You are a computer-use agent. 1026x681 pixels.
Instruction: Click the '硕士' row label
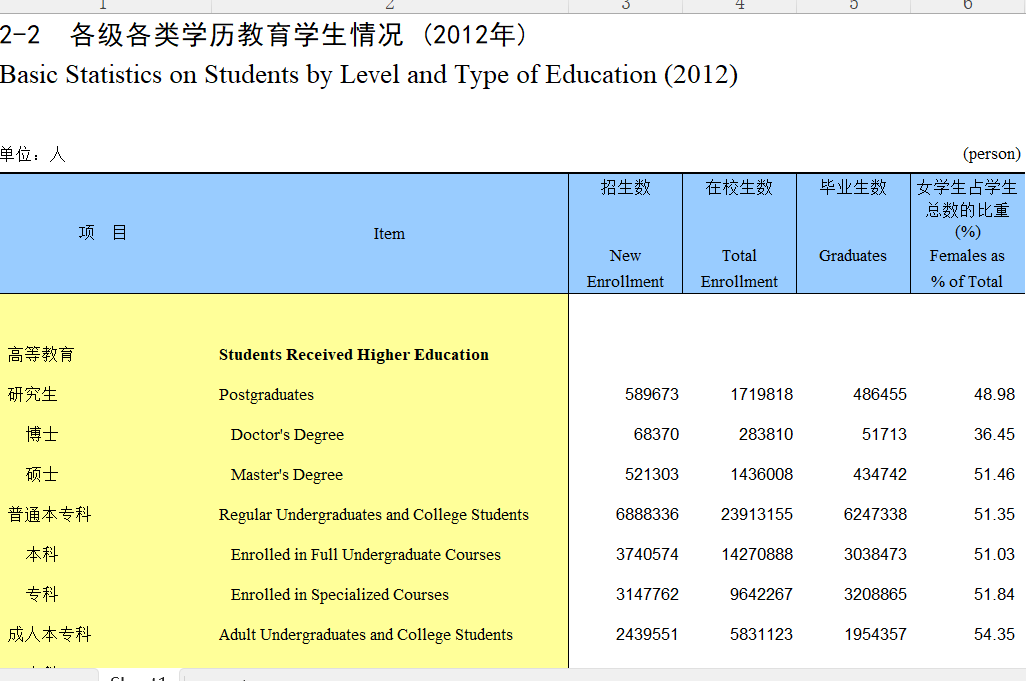(x=42, y=474)
